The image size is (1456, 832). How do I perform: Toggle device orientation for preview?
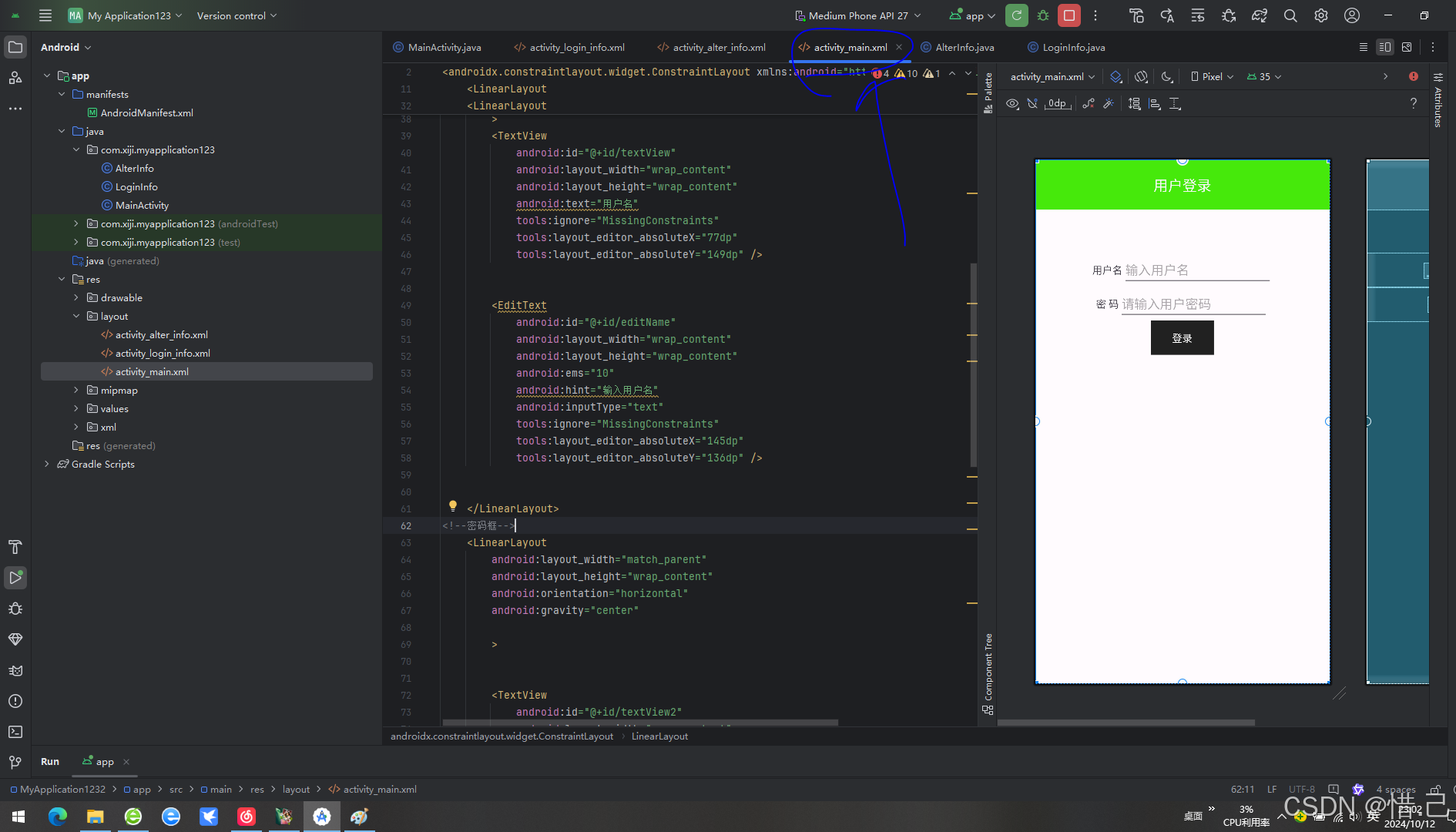pos(1142,76)
